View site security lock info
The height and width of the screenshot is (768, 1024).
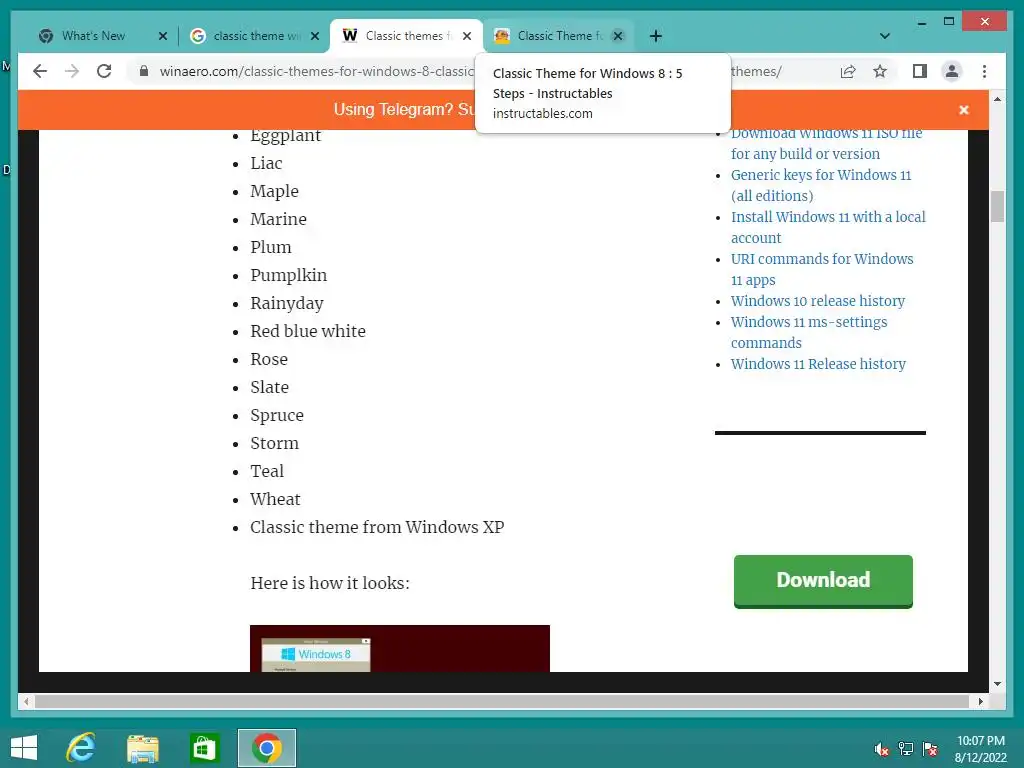pos(144,71)
